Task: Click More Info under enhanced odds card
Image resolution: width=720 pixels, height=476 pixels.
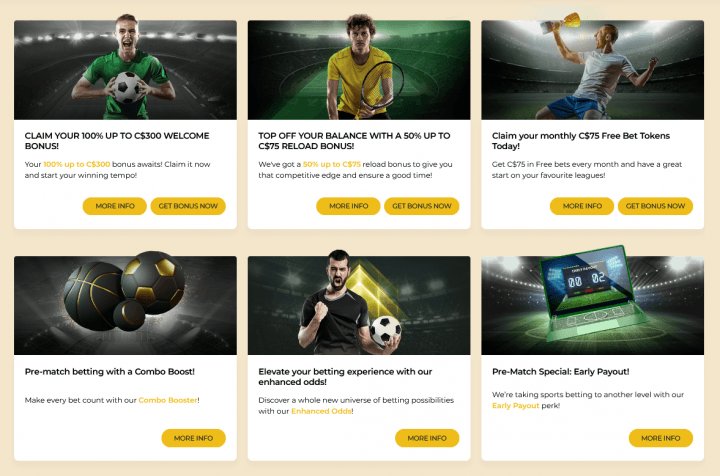Action: click(427, 438)
